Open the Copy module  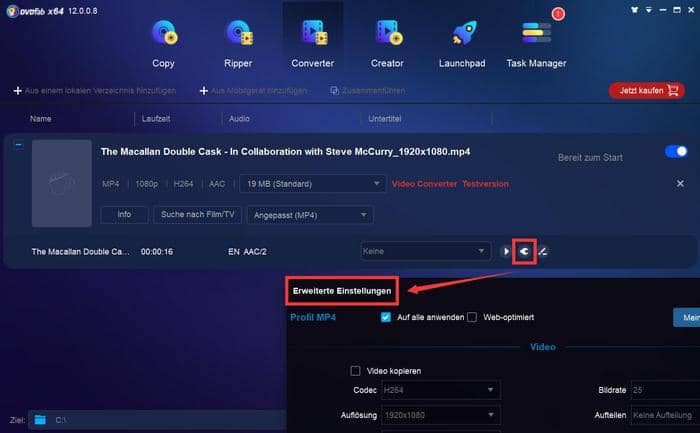coord(163,44)
